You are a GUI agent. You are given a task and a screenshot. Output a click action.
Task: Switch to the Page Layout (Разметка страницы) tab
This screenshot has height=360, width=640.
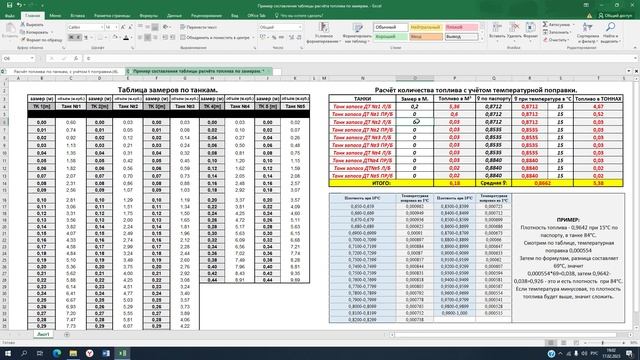coord(112,16)
